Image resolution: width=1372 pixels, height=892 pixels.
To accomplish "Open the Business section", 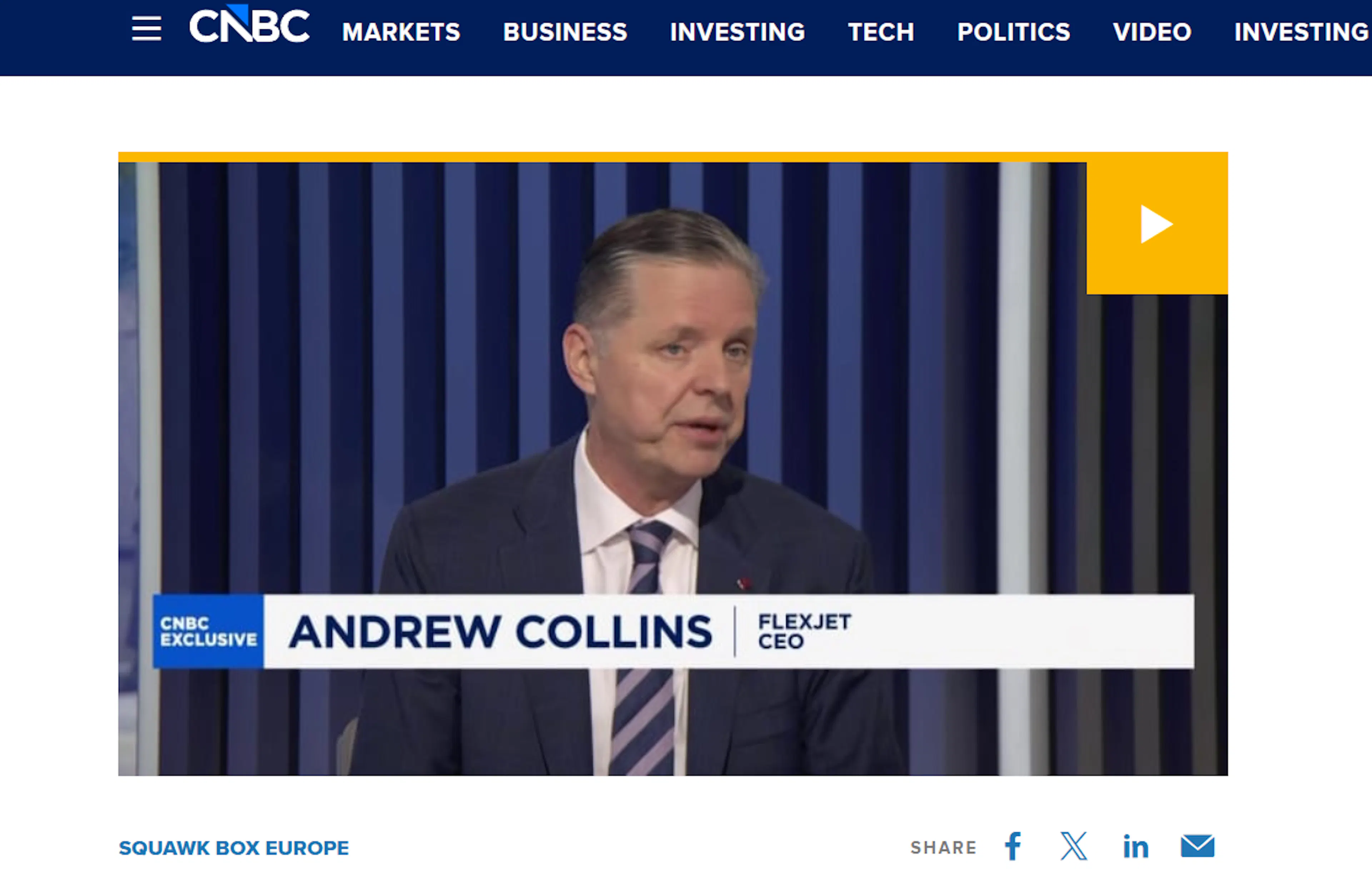I will pos(565,32).
